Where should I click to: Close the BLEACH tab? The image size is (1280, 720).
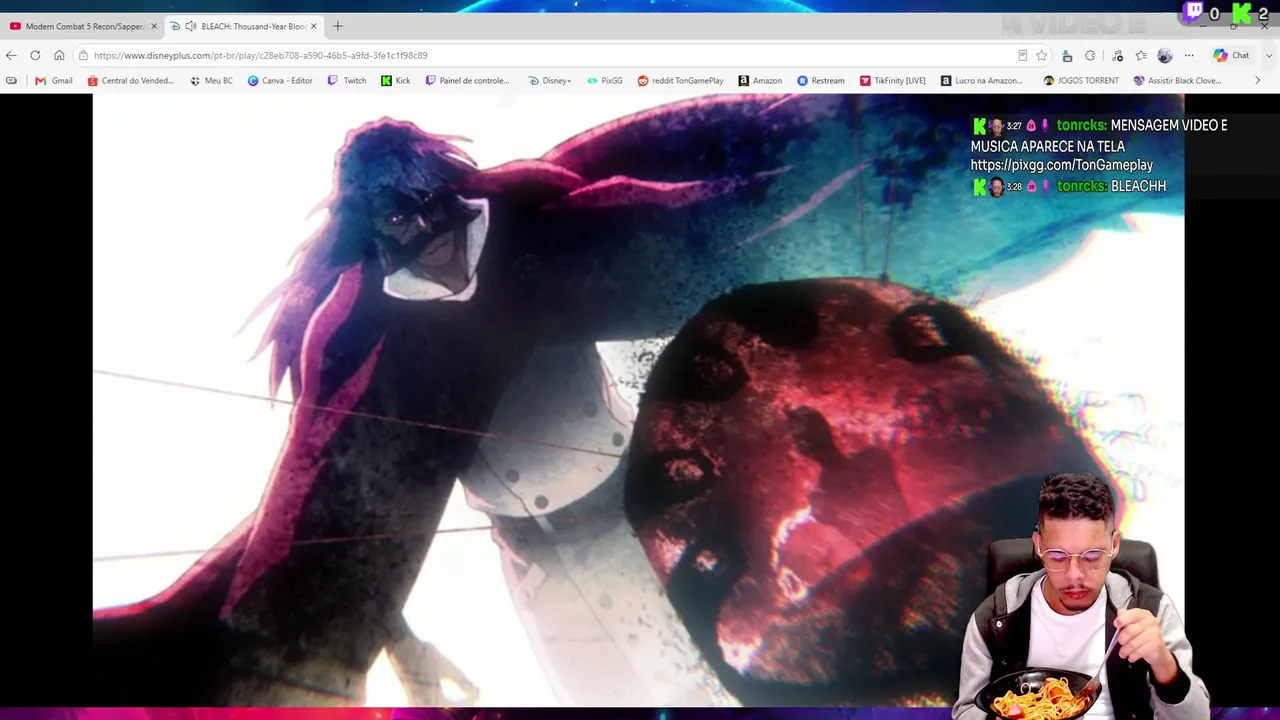pos(314,26)
